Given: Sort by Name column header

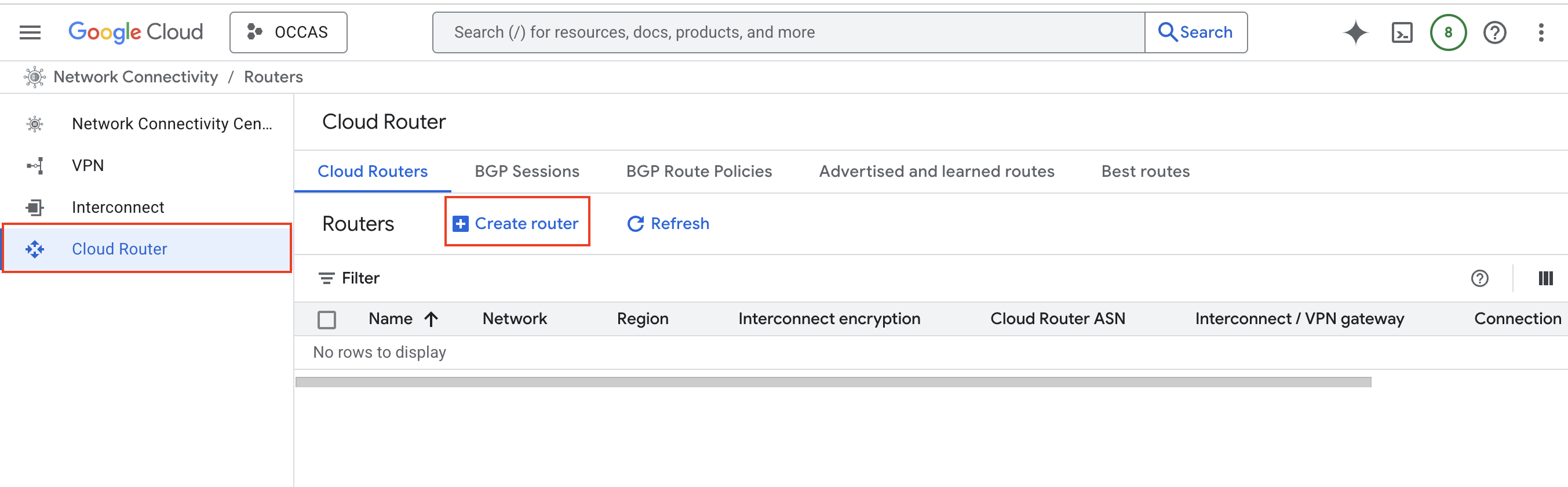Looking at the screenshot, I should point(390,319).
